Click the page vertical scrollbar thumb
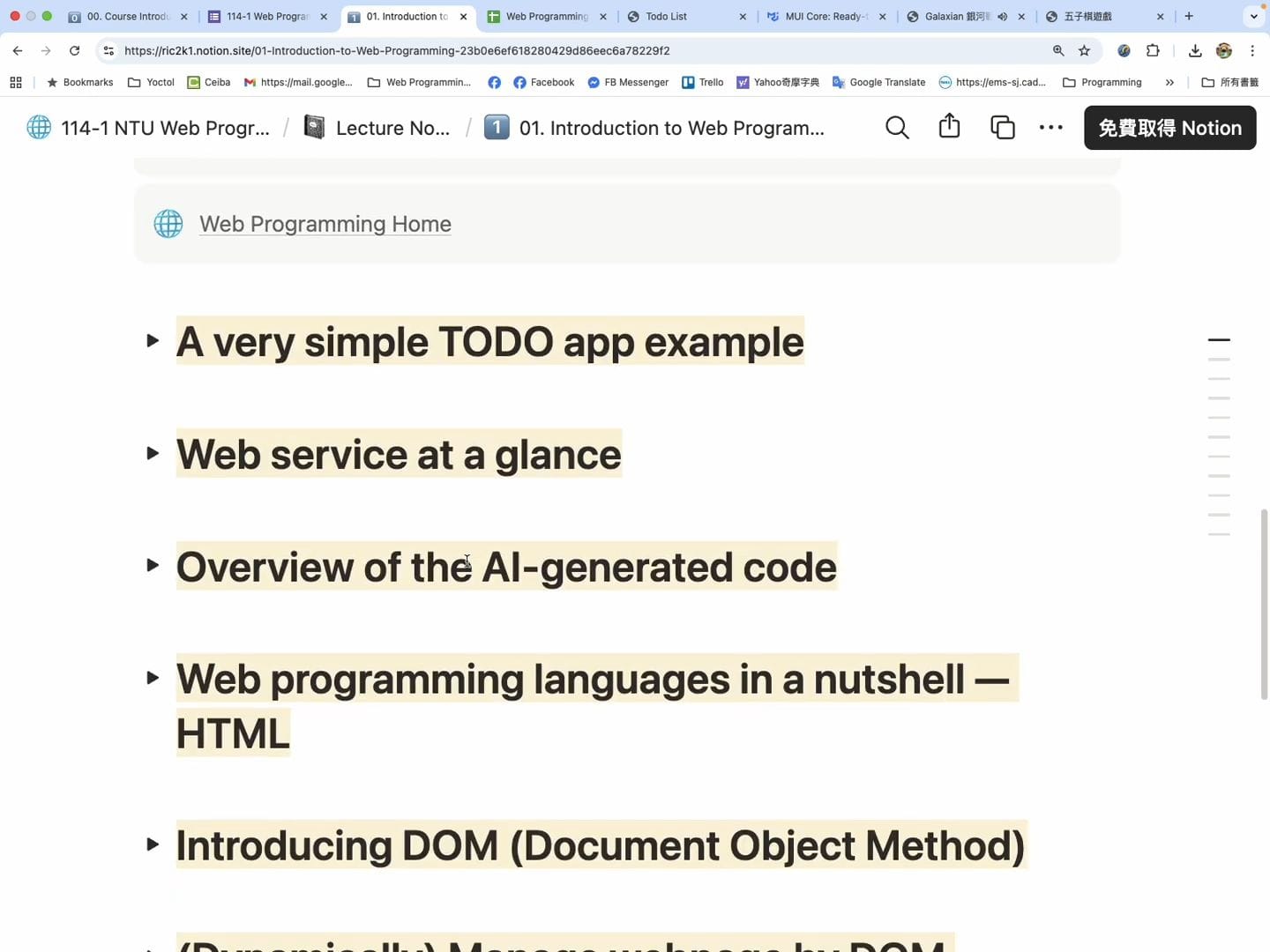The image size is (1270, 952). 1264,604
